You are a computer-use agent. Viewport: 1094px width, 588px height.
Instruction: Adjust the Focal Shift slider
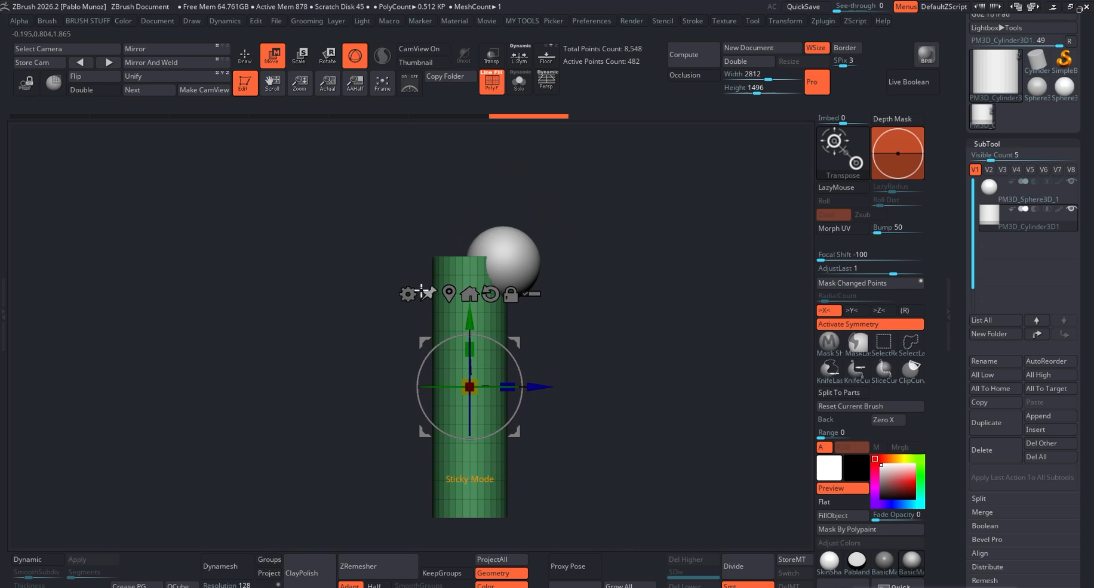pos(870,255)
